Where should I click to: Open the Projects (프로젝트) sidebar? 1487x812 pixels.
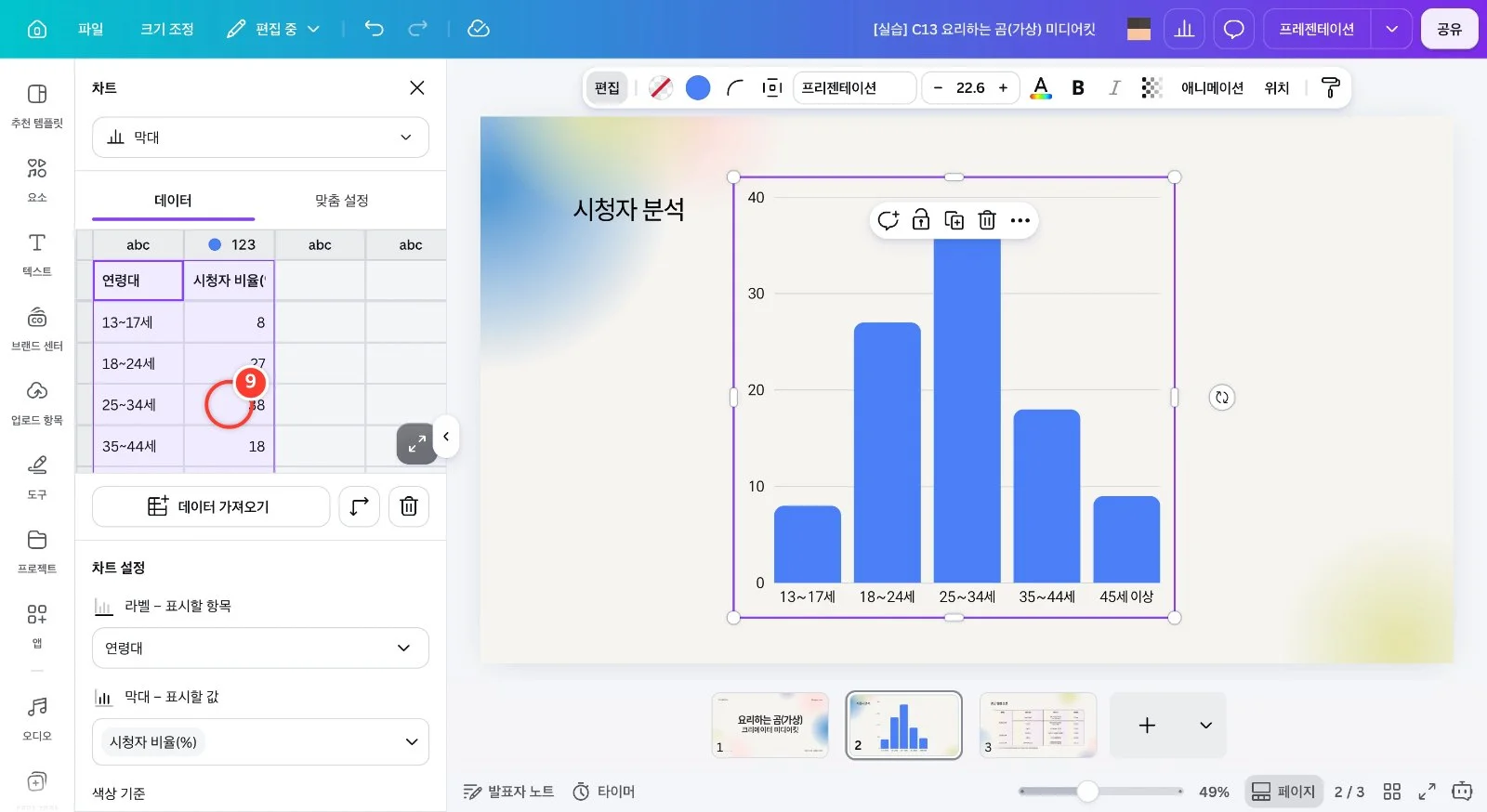[x=37, y=551]
